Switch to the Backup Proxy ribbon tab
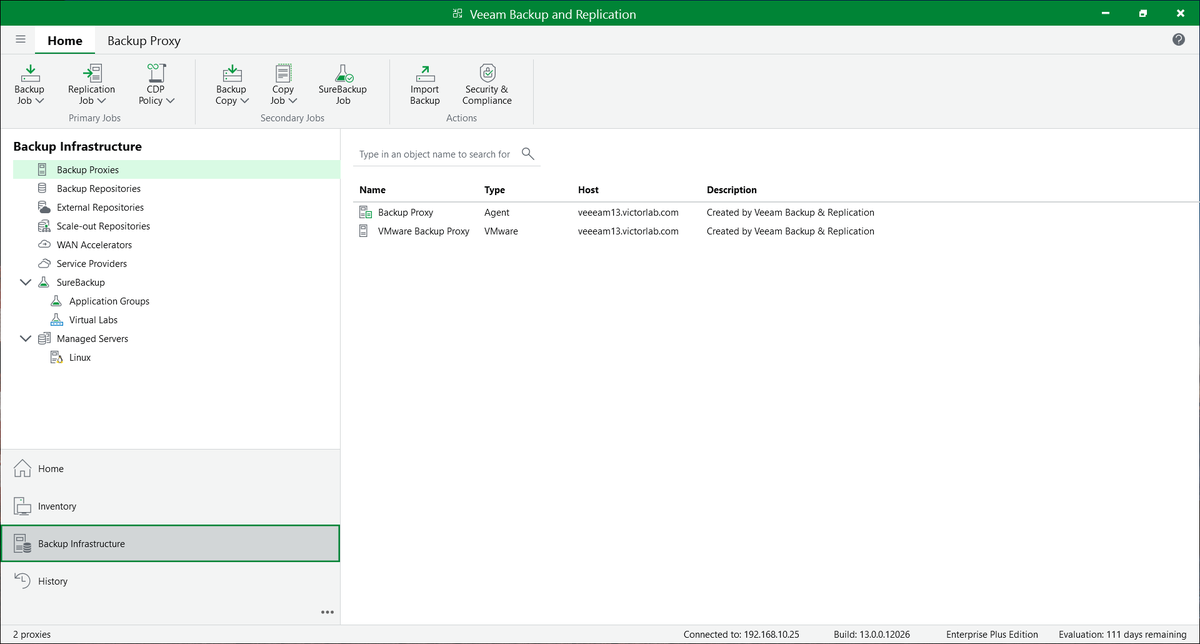1200x644 pixels. pyautogui.click(x=144, y=41)
